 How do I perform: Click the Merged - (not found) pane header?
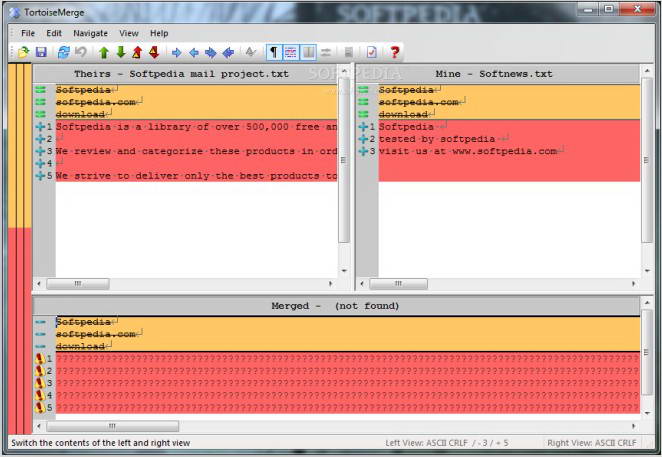(x=335, y=306)
